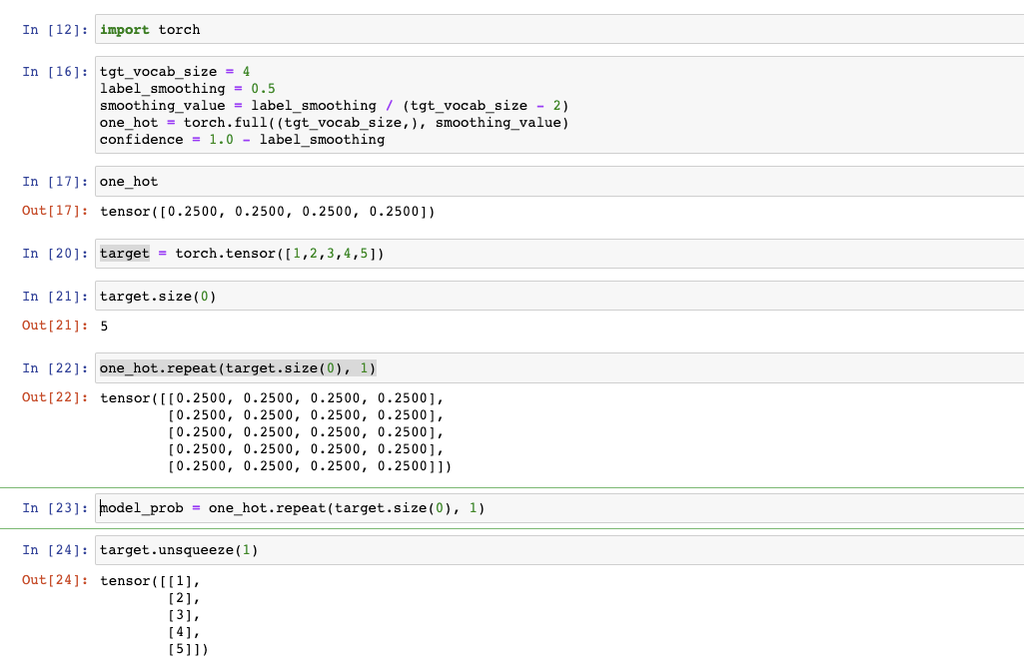Image resolution: width=1024 pixels, height=670 pixels.
Task: Click the Out[21] prompt label
Action: point(55,325)
